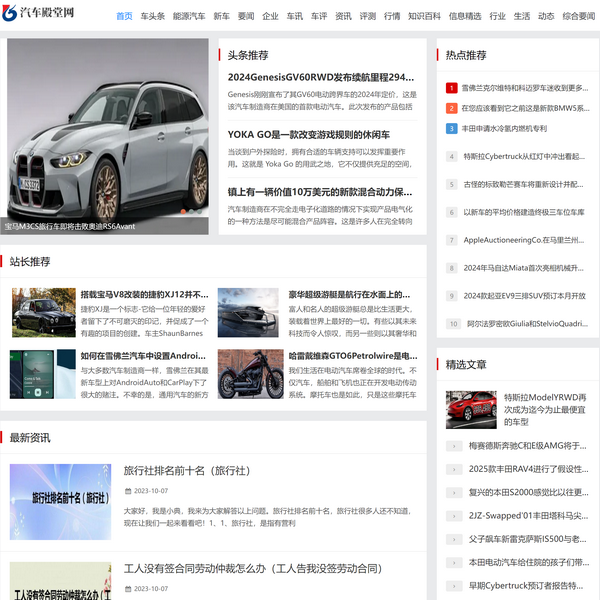Click the Harley motorcycle article thumbnail
Image resolution: width=600 pixels, height=600 pixels.
pos(250,374)
